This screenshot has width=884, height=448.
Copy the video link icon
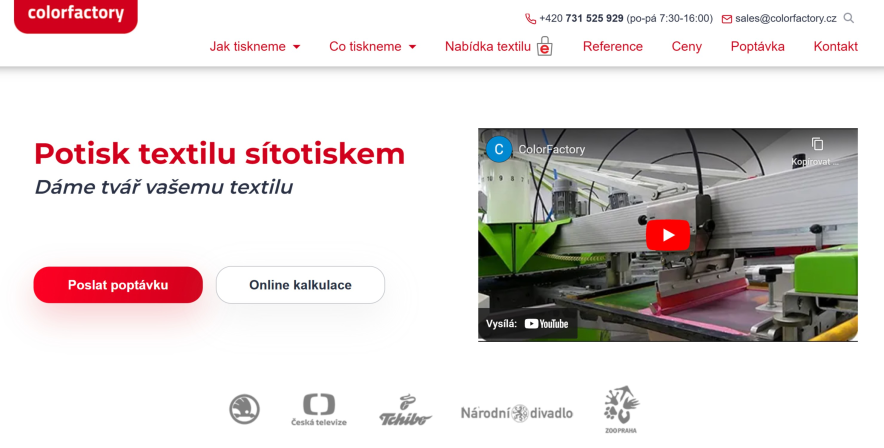click(x=817, y=144)
